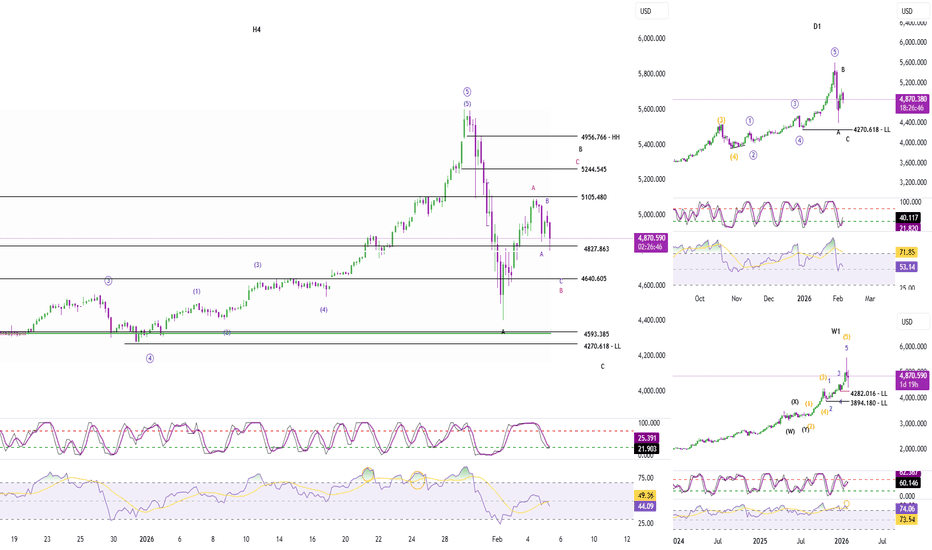The image size is (932, 550).
Task: Select the orange (3) label on D1 chart
Action: click(x=721, y=121)
